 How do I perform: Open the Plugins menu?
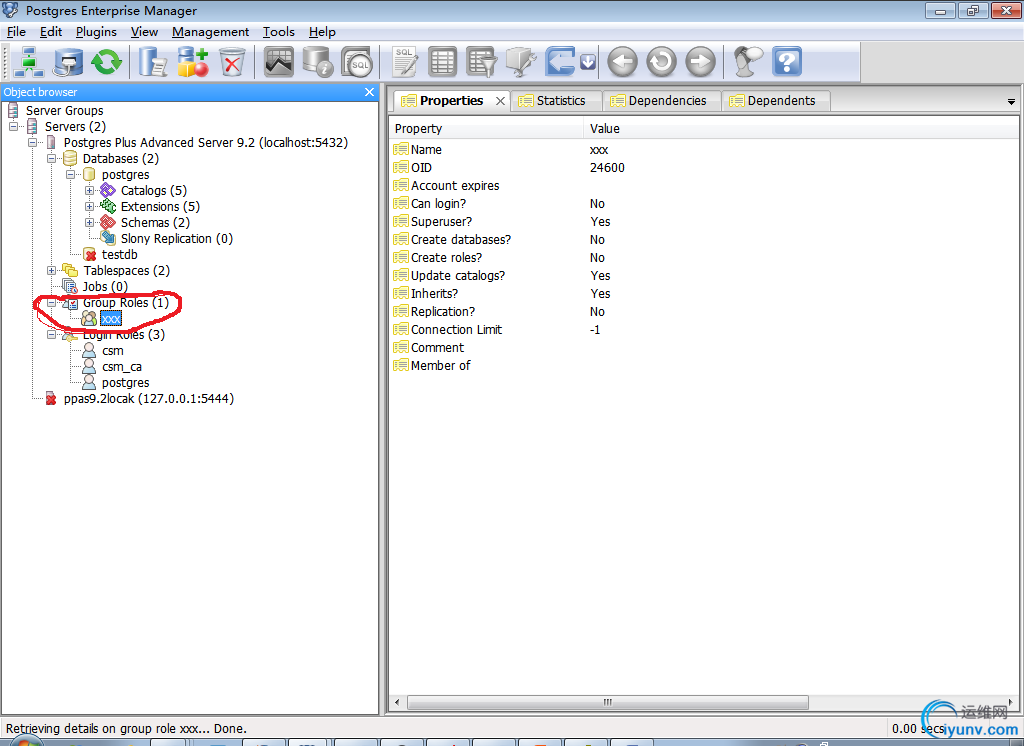click(96, 32)
